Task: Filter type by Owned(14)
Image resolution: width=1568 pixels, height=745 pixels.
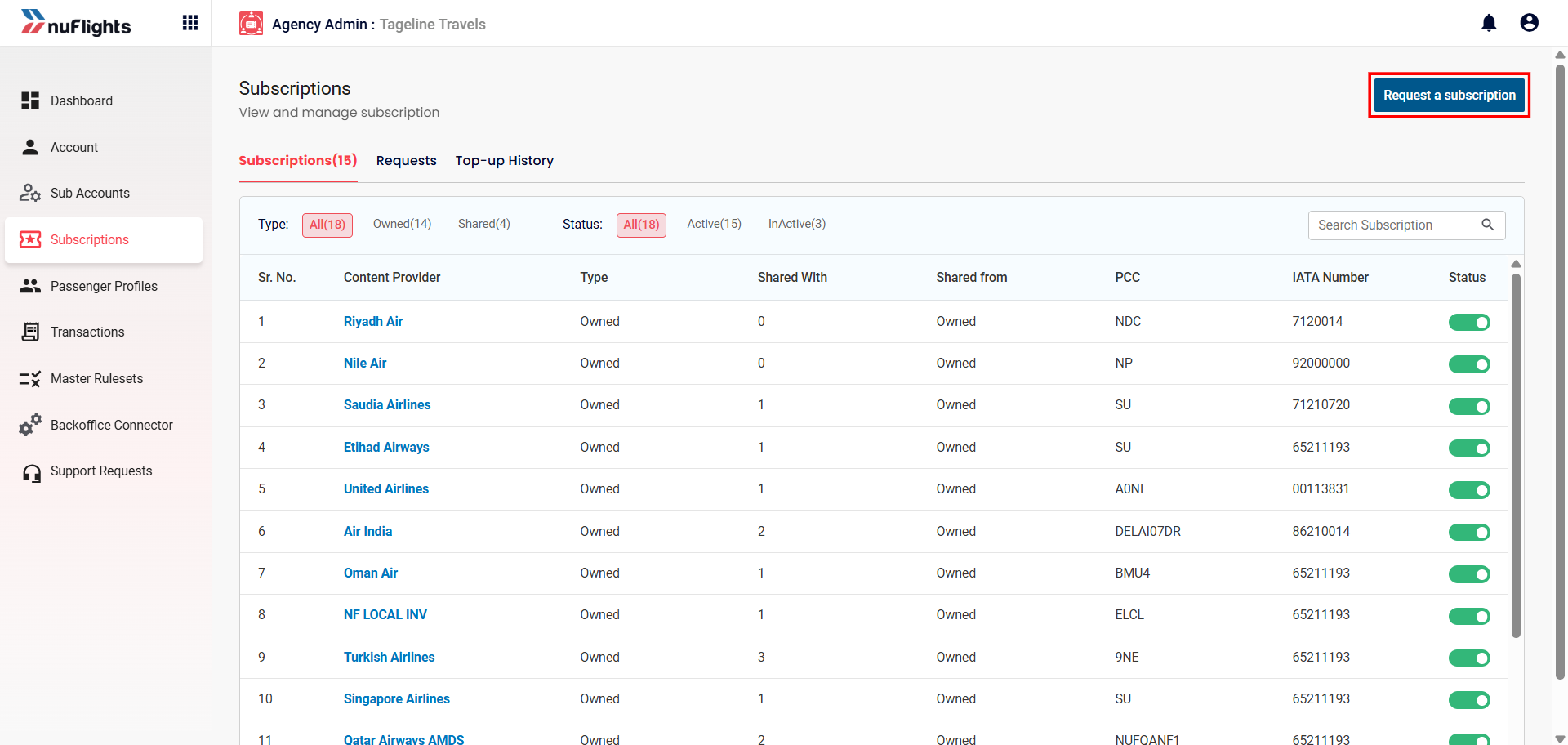Action: tap(402, 224)
